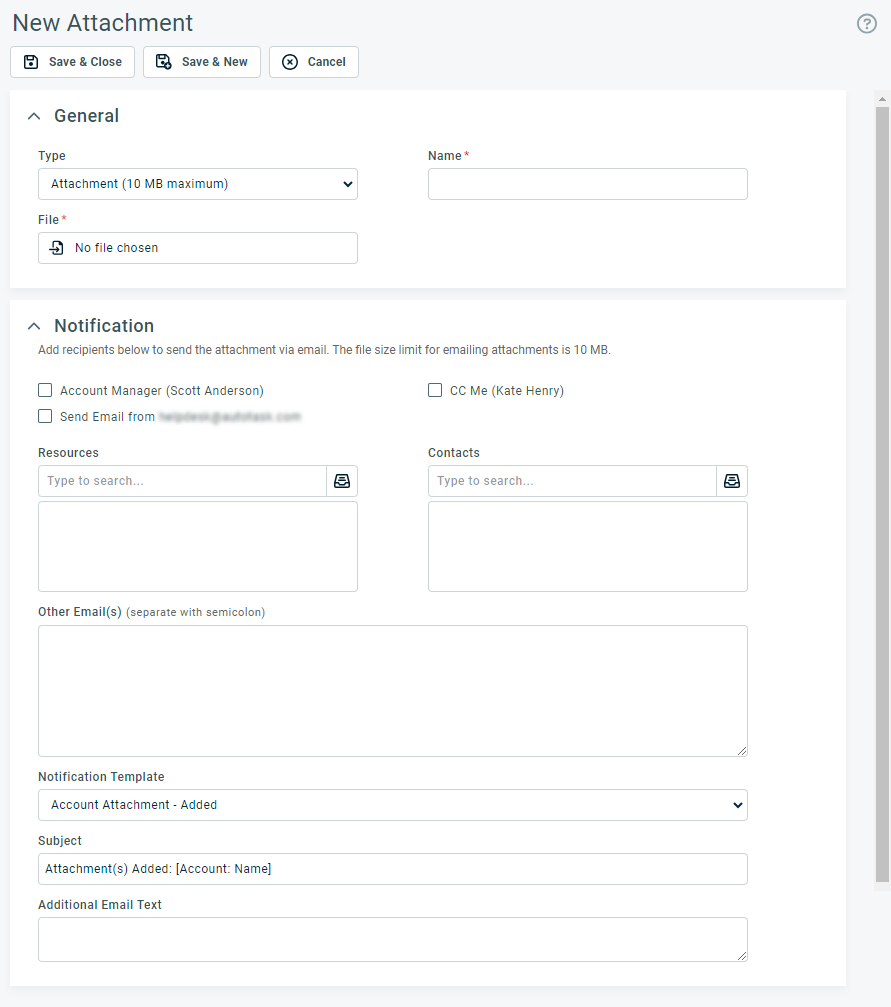This screenshot has width=891, height=1007.
Task: Toggle Send Email from helpdesk checkbox
Action: pos(45,417)
